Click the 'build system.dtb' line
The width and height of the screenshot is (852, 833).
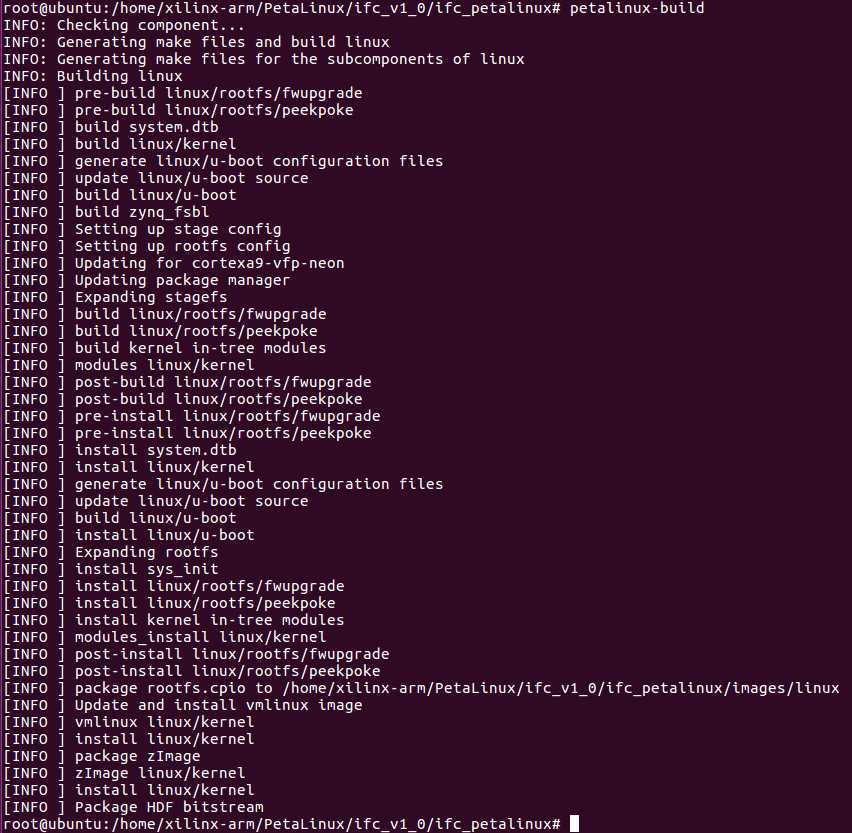tap(111, 127)
